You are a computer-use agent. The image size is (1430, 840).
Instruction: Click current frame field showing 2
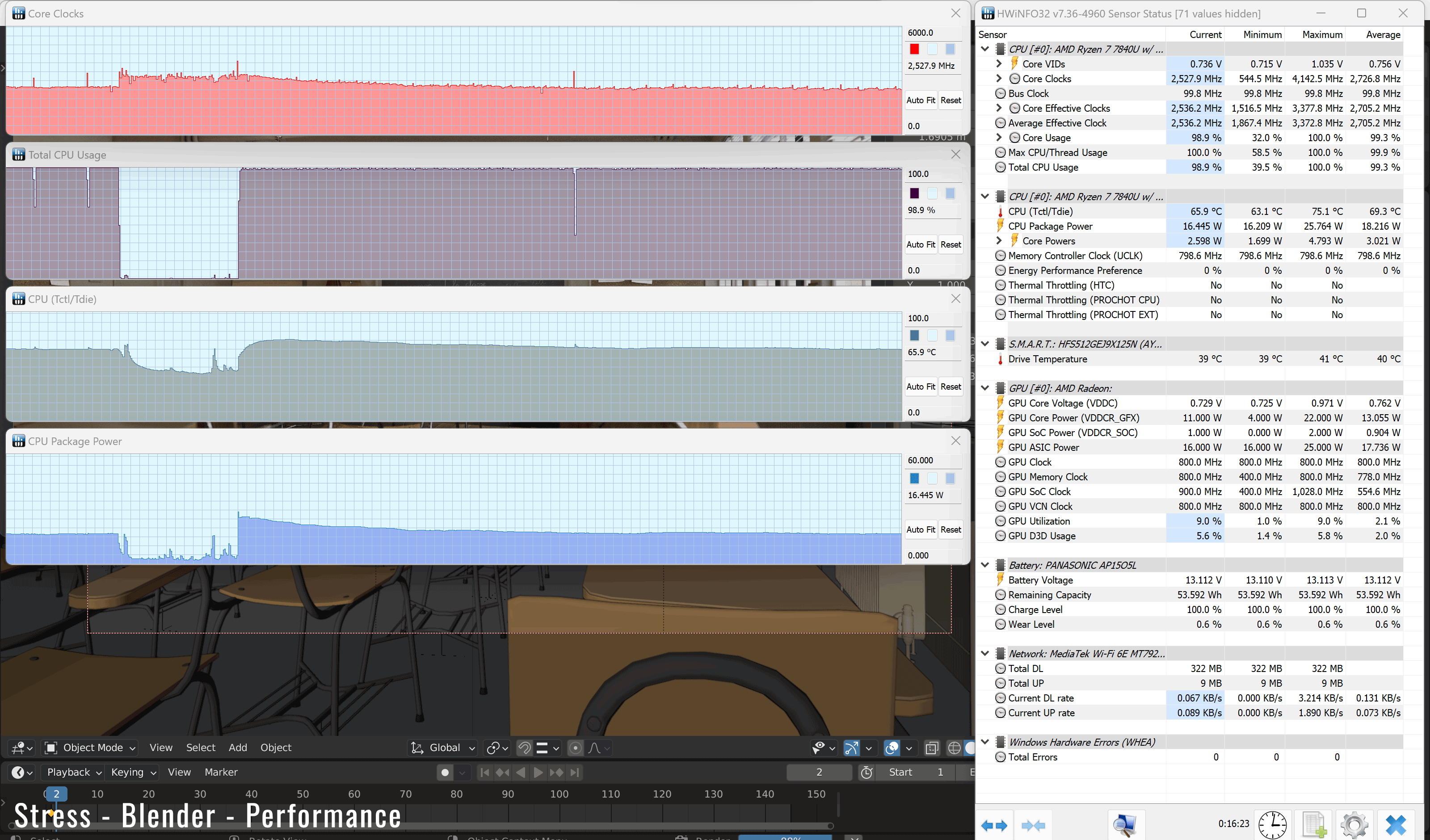coord(819,773)
